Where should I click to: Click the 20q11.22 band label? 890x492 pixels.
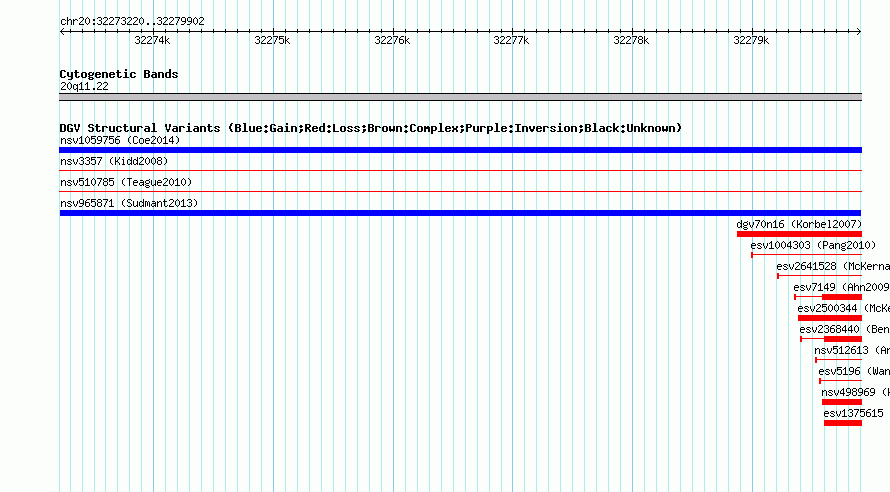coord(84,86)
